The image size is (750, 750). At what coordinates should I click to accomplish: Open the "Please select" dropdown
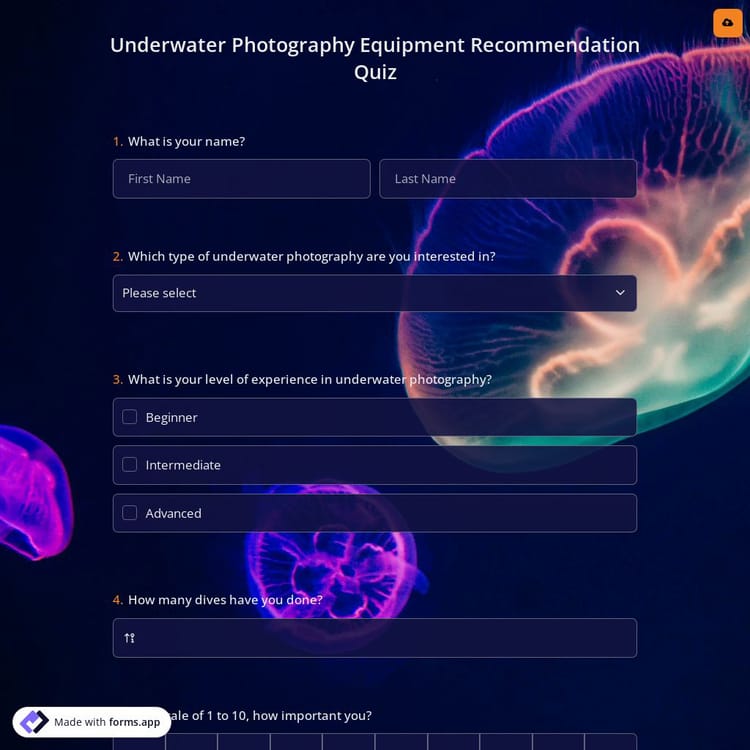[x=374, y=293]
